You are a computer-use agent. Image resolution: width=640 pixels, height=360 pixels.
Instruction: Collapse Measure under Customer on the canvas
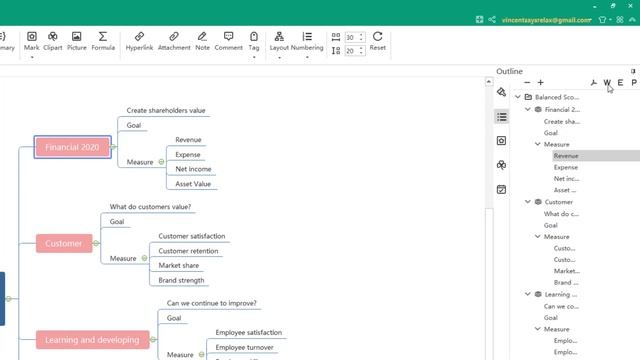144,258
